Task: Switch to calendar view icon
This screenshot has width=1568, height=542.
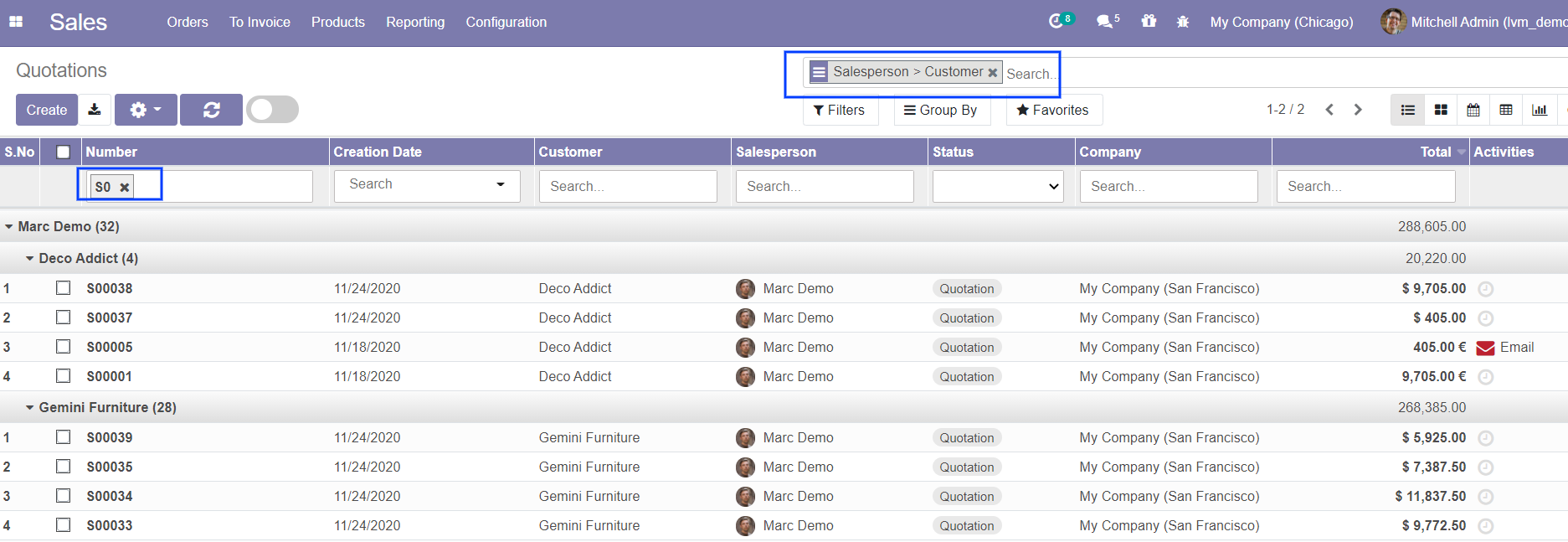Action: pos(1473,110)
